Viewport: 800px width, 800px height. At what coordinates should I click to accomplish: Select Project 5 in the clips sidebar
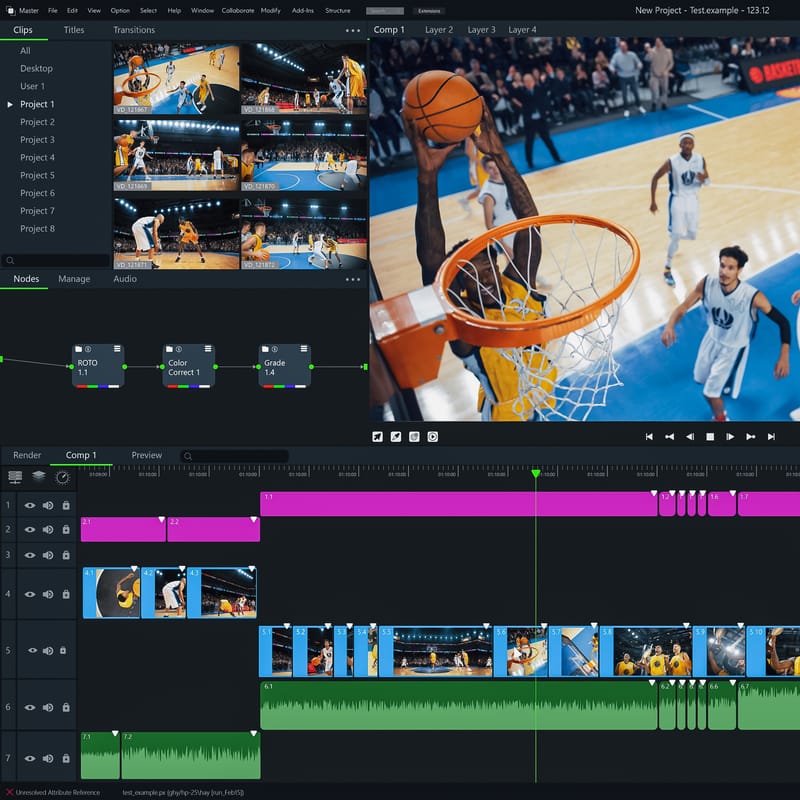(40, 175)
